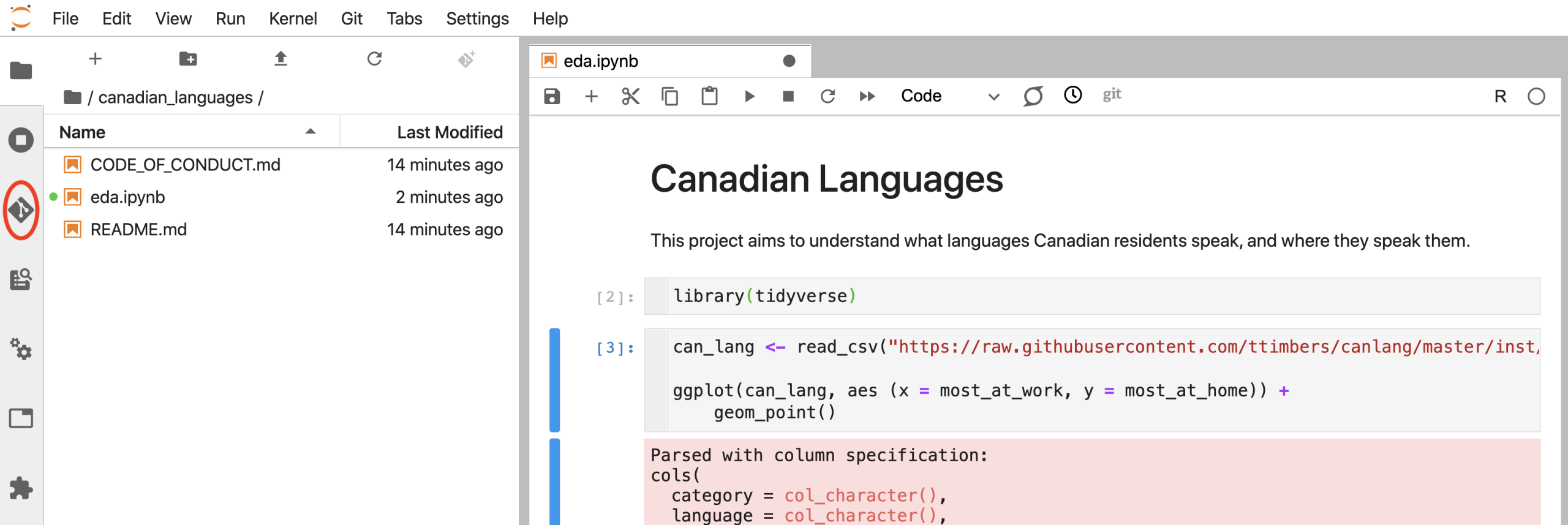Paste cell from the clipboard icon
Screen dimensions: 1568x525
pos(709,96)
